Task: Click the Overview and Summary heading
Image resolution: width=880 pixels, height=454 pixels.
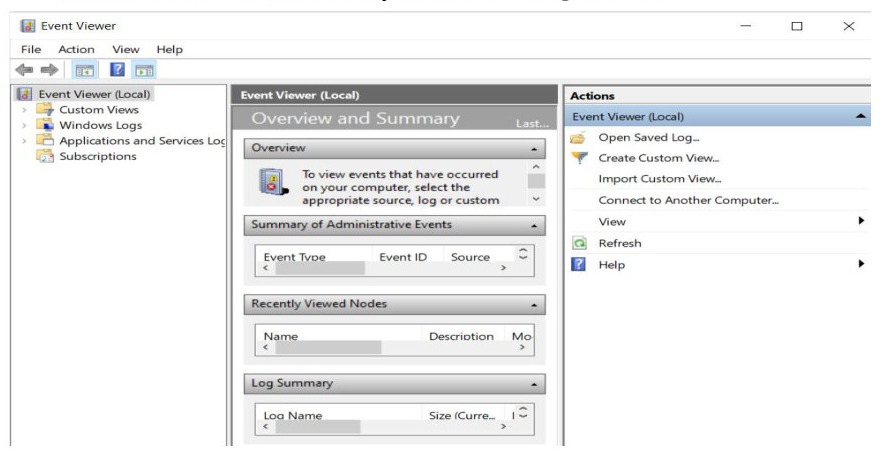Action: (355, 118)
